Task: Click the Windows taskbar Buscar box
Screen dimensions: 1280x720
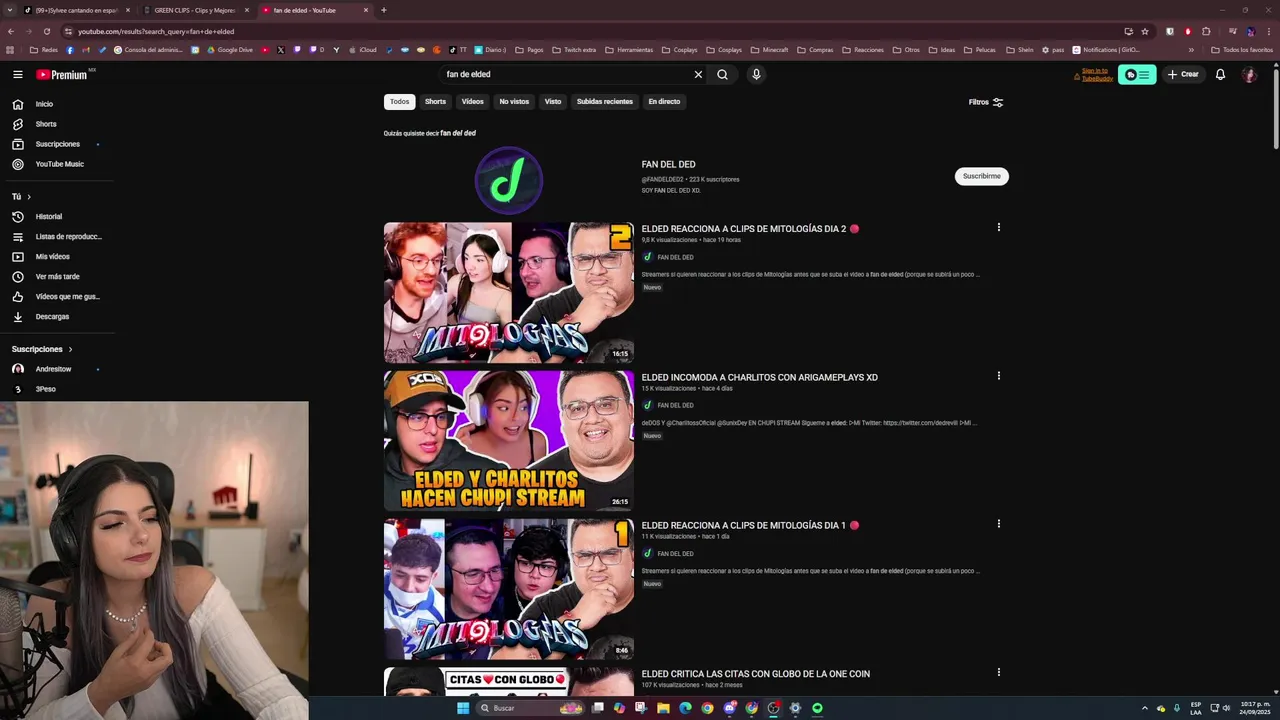Action: tap(530, 708)
